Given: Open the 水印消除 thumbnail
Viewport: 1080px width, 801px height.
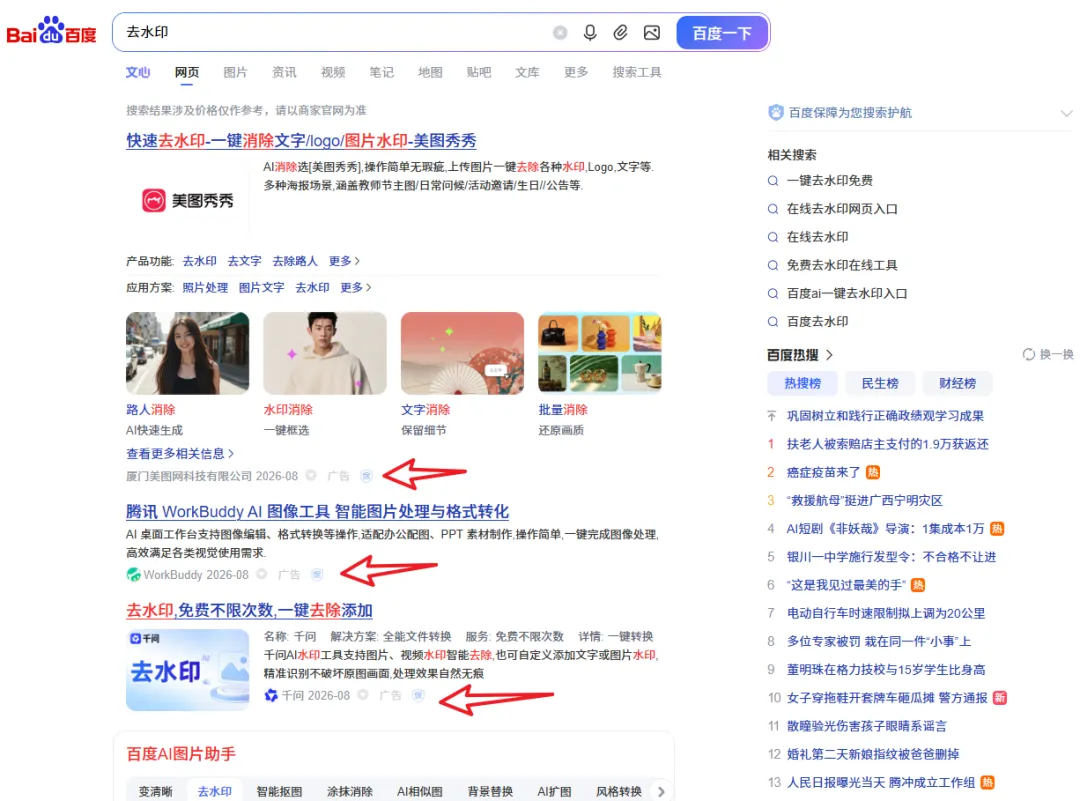Looking at the screenshot, I should 324,353.
